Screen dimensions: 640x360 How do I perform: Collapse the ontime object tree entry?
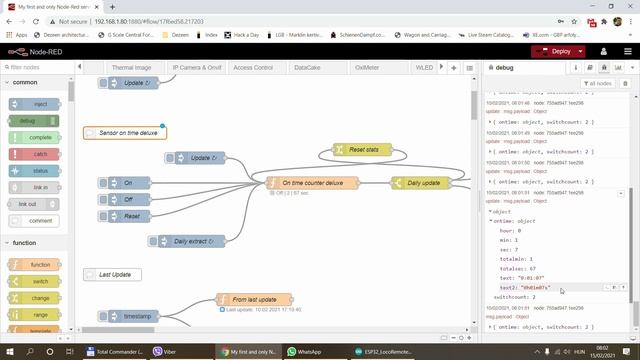click(x=491, y=221)
